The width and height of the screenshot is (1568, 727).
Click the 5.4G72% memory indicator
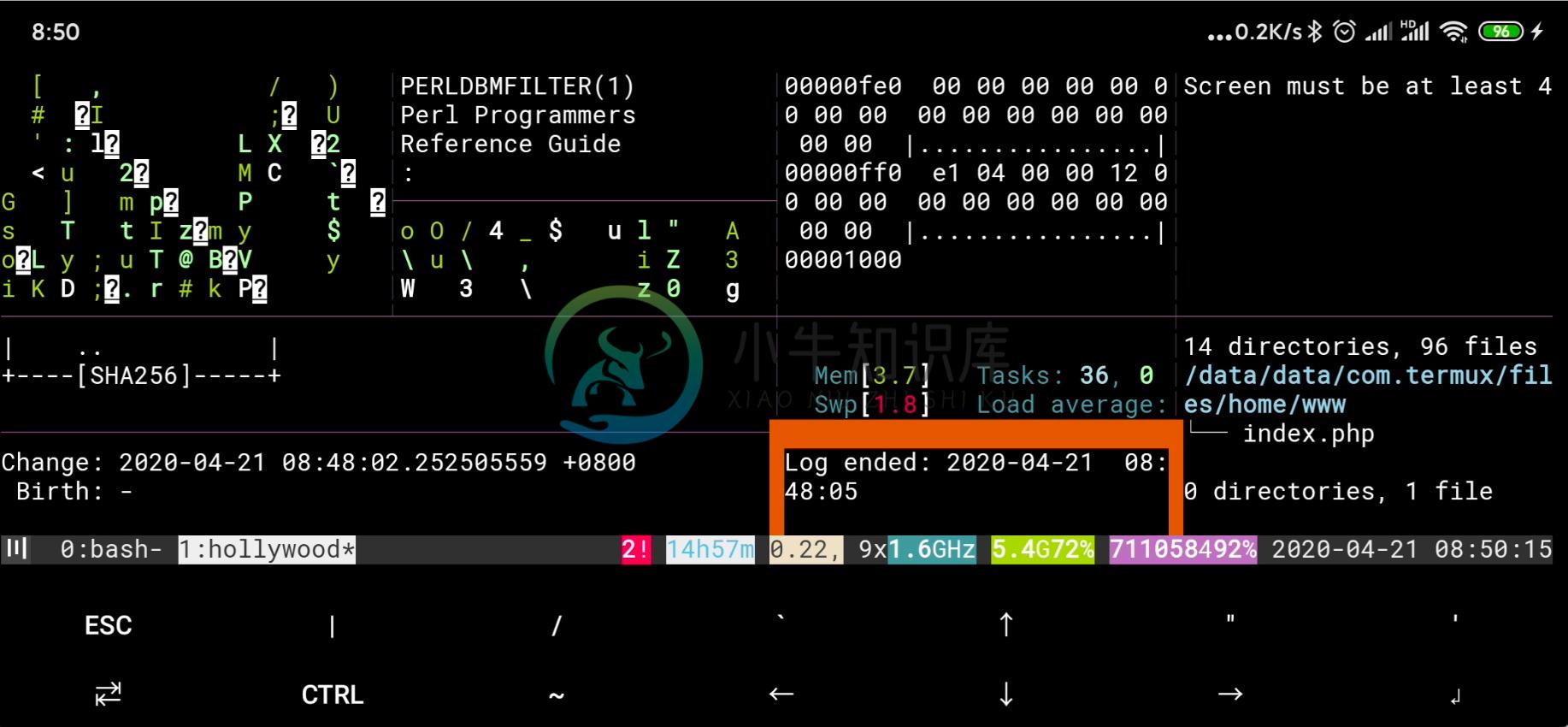click(1042, 549)
